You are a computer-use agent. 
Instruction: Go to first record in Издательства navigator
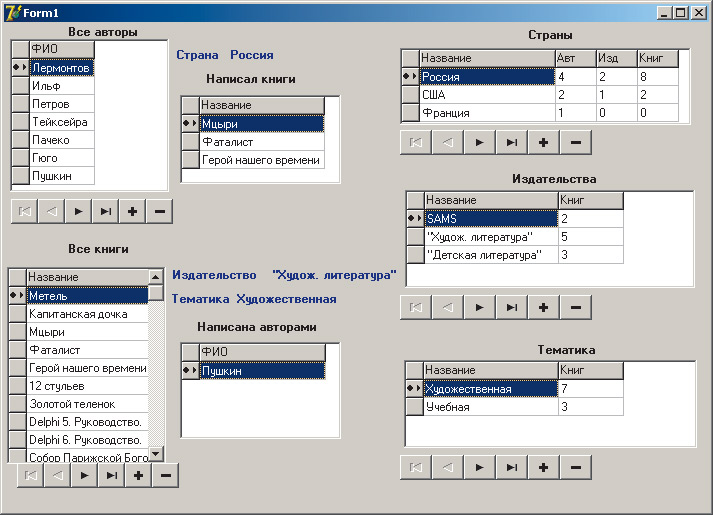click(x=416, y=308)
